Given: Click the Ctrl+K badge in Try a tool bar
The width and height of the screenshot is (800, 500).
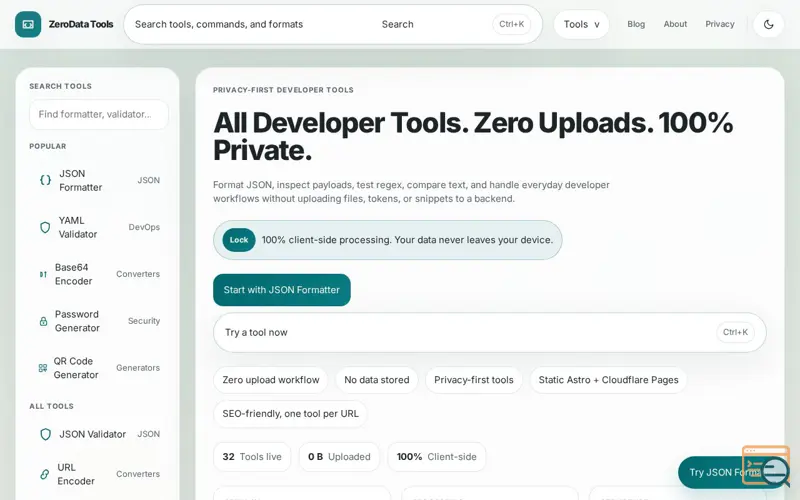Looking at the screenshot, I should tap(735, 332).
